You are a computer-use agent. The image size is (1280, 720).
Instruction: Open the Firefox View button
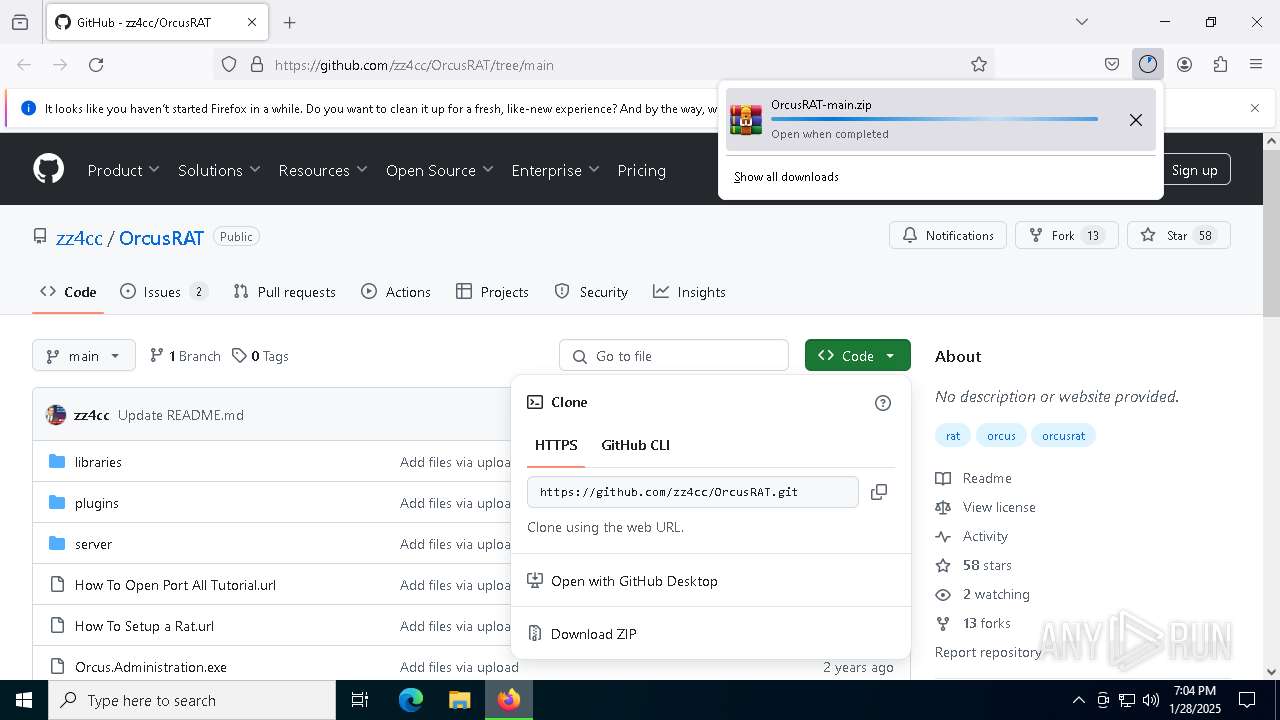point(20,22)
